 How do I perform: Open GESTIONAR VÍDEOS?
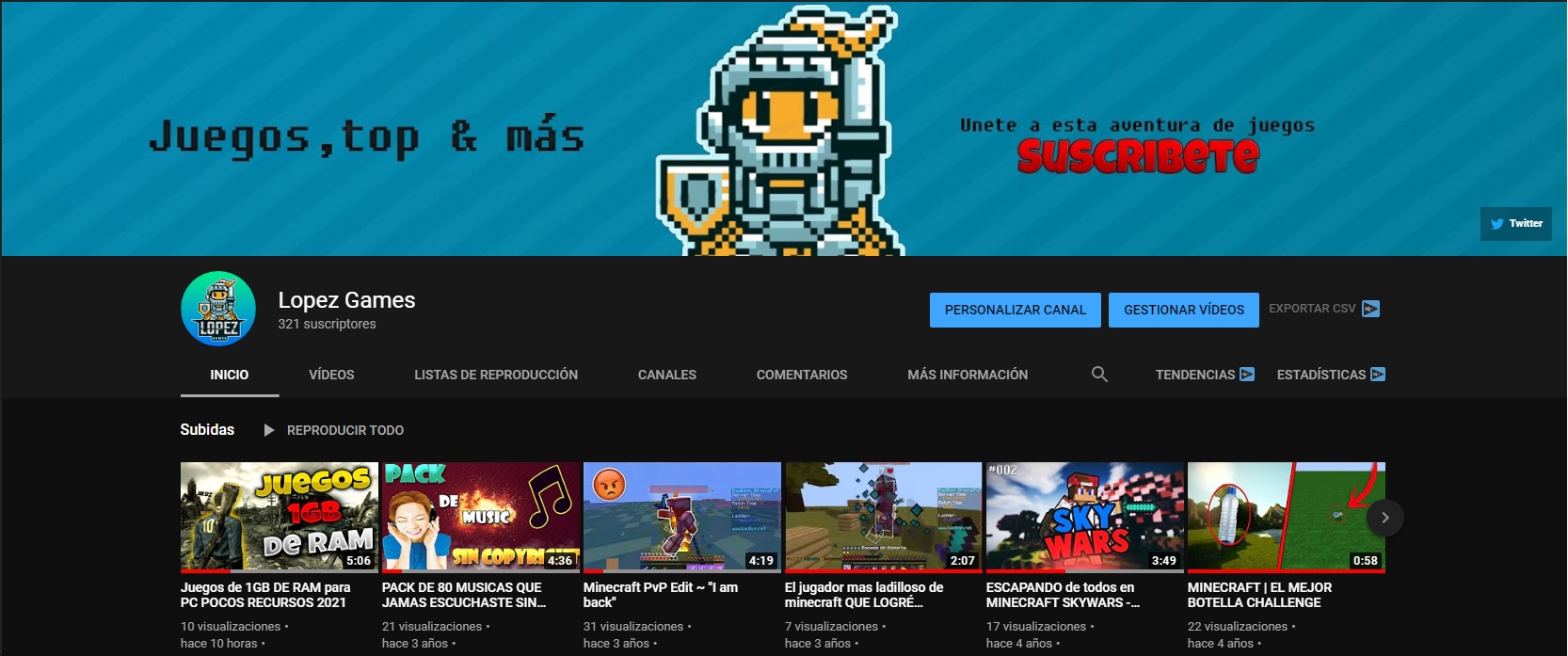tap(1184, 310)
